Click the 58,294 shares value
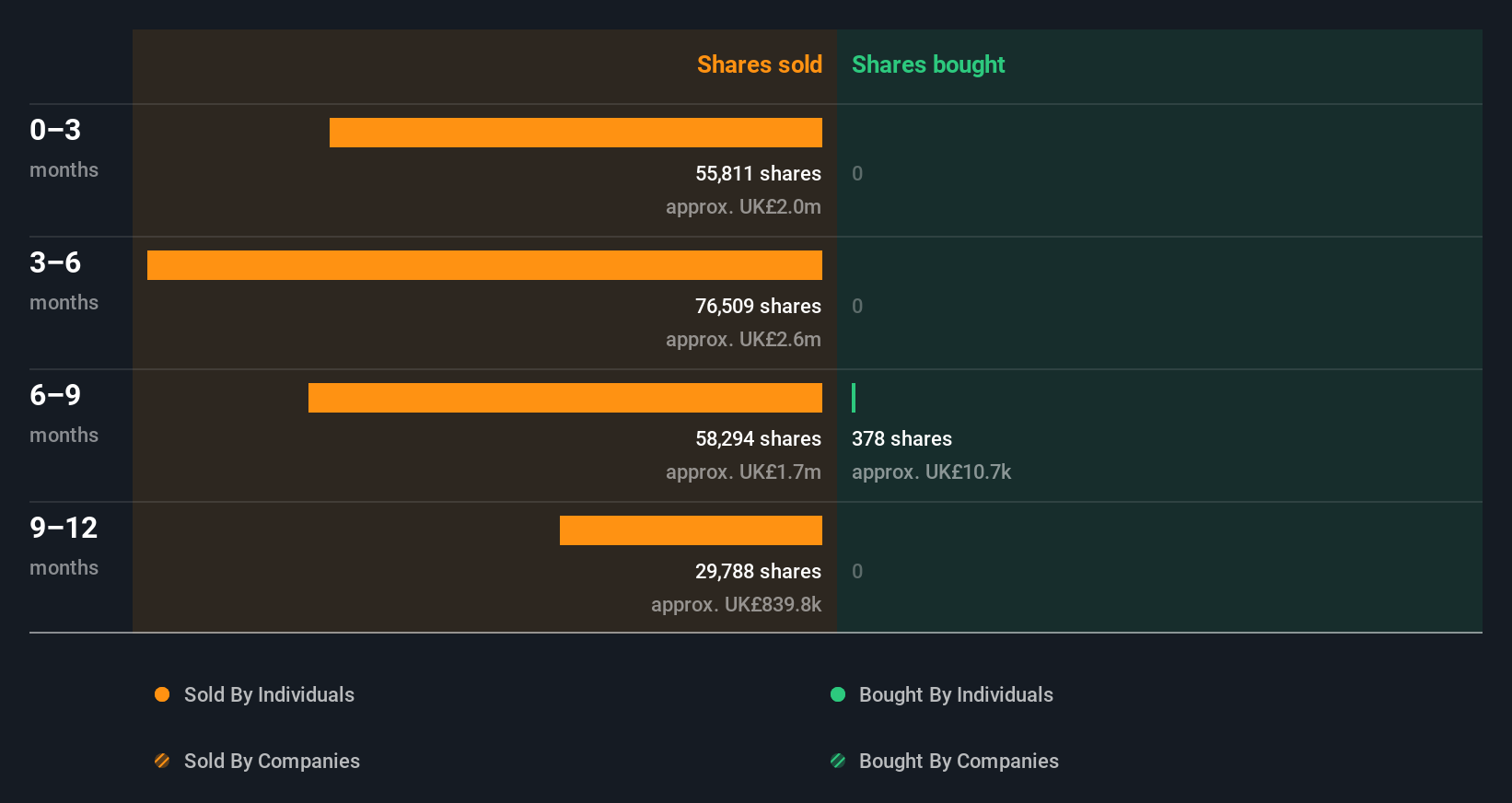1512x803 pixels. 758,438
